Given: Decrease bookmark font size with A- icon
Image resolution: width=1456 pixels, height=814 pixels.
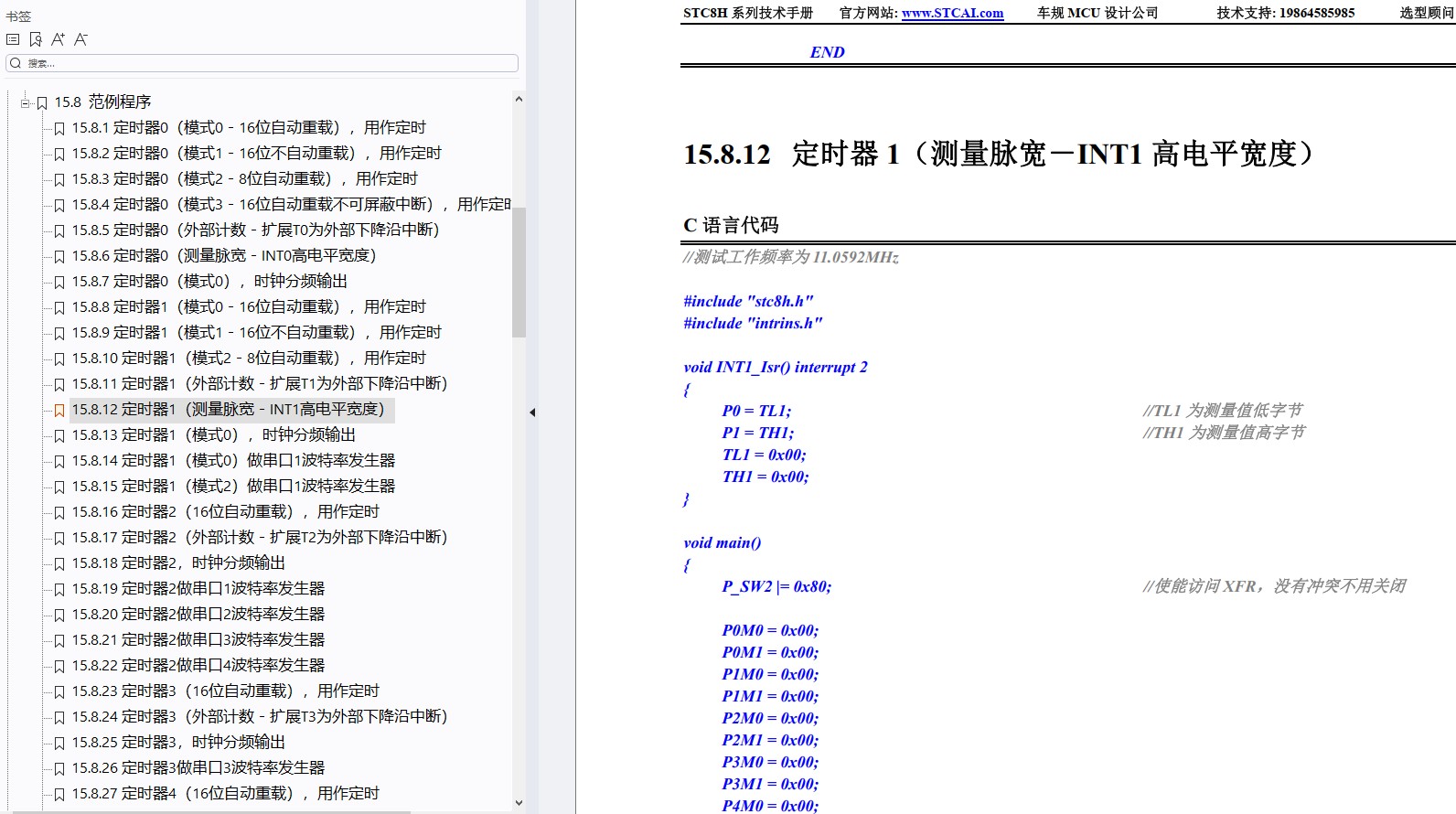Looking at the screenshot, I should coord(80,39).
